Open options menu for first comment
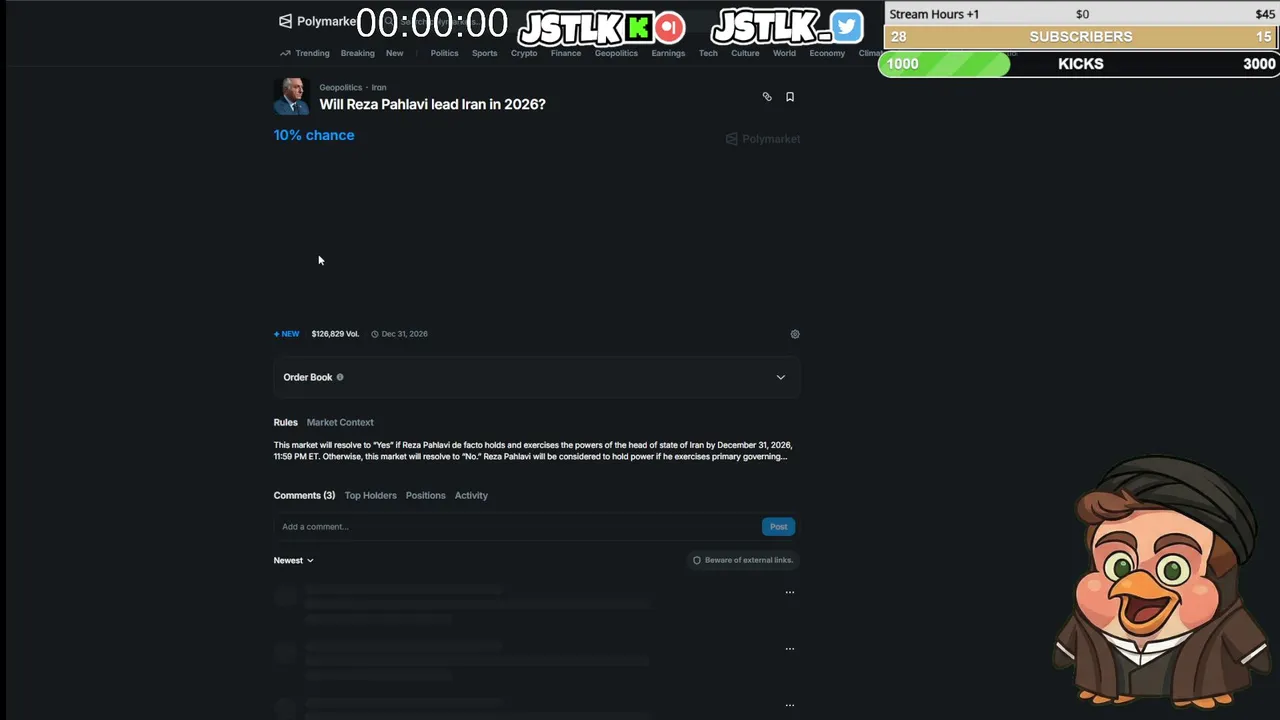 click(x=790, y=592)
